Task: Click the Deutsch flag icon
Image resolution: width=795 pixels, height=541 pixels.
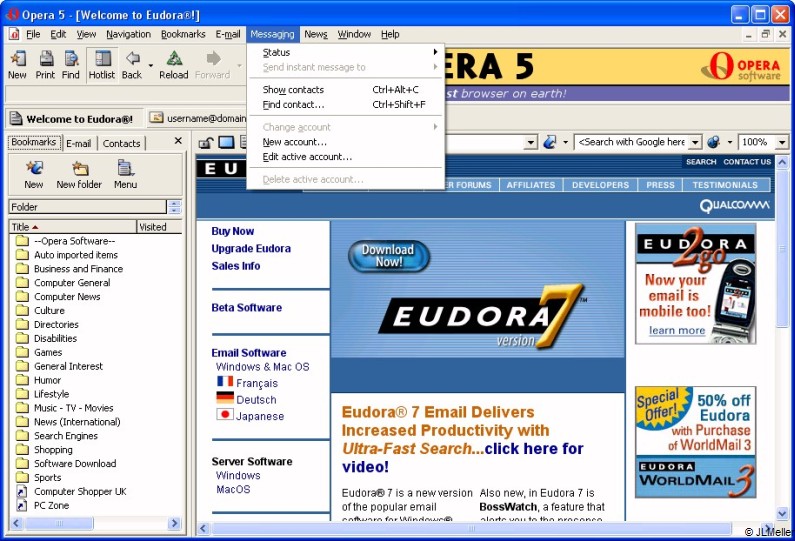Action: (x=225, y=398)
